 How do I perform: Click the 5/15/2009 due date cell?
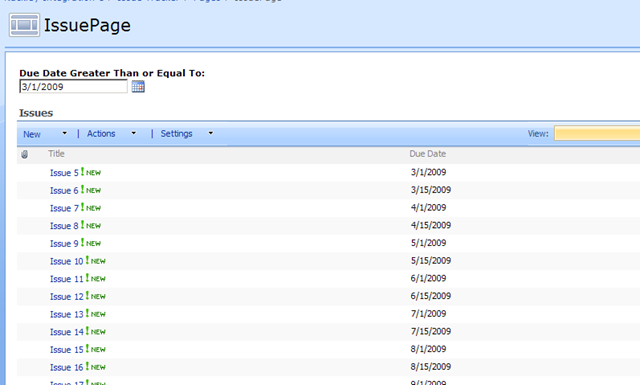point(431,260)
